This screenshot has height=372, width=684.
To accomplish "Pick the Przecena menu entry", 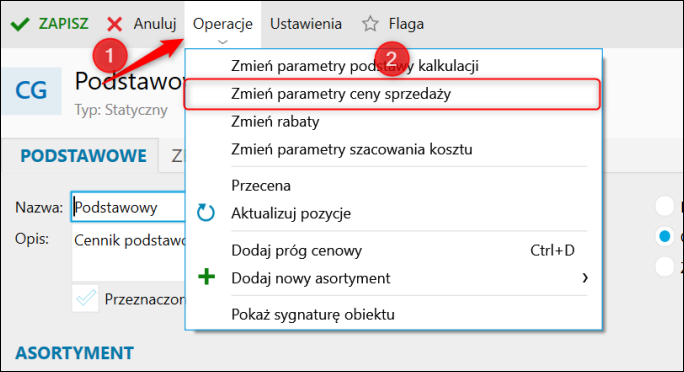I will pos(393,186).
